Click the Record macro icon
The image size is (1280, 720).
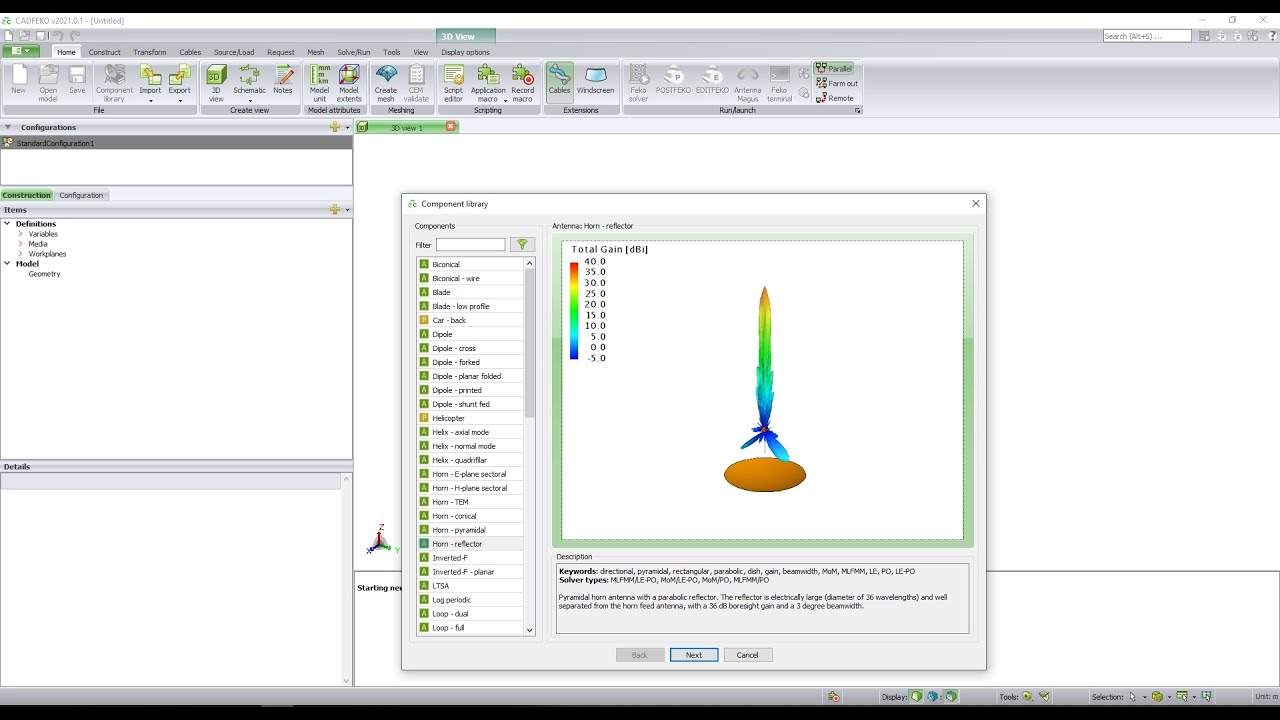pyautogui.click(x=522, y=83)
